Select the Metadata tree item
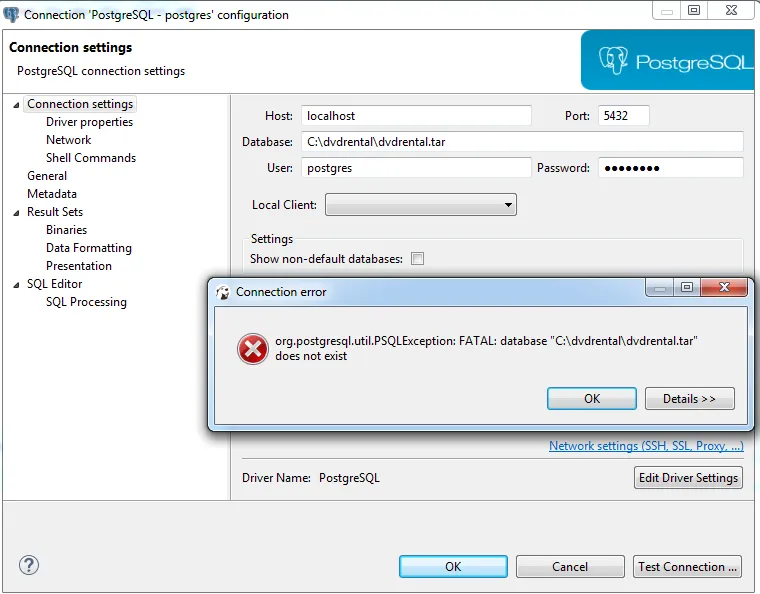Viewport: 760px width, 594px height. (52, 193)
